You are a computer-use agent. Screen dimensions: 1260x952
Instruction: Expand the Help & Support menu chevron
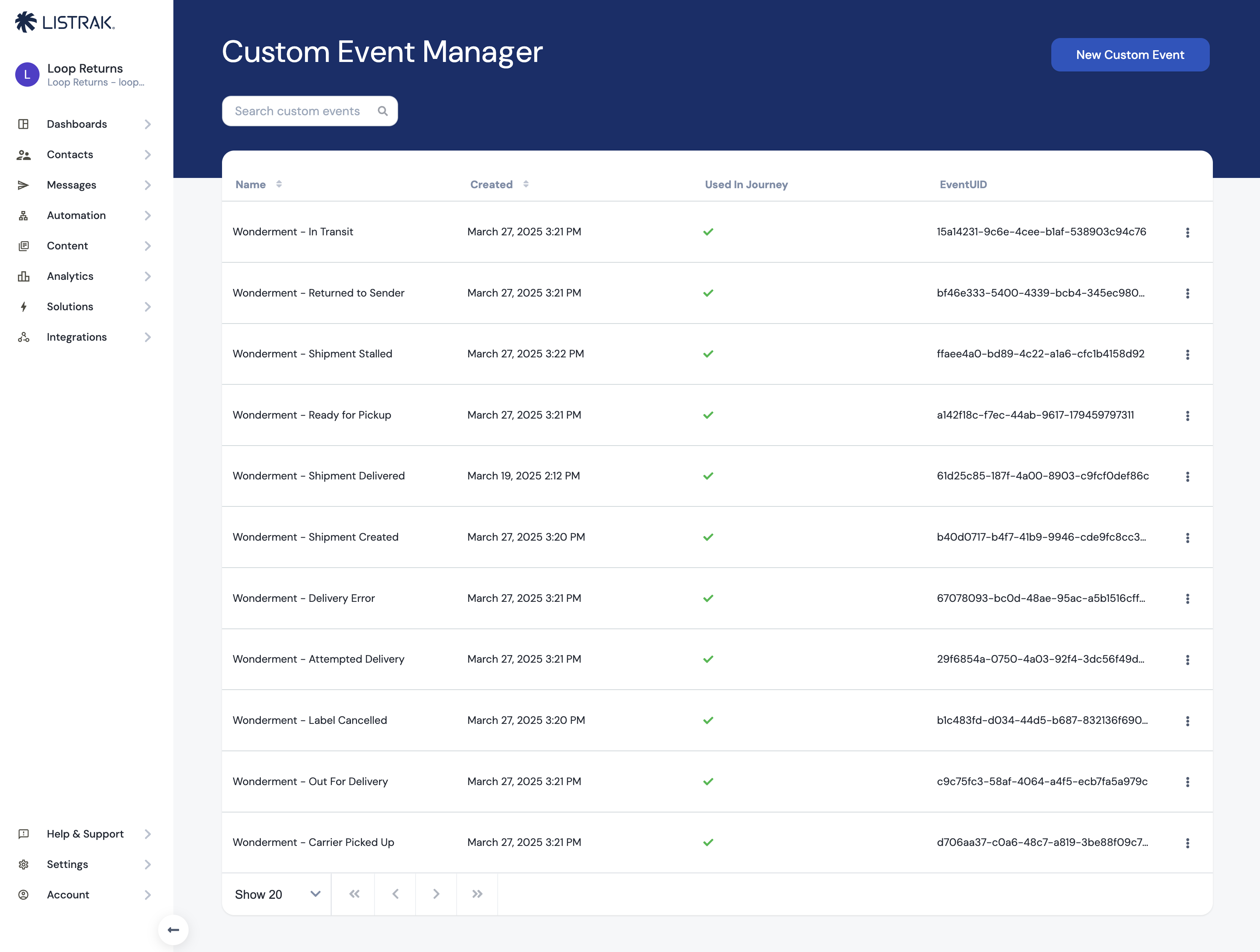[148, 834]
